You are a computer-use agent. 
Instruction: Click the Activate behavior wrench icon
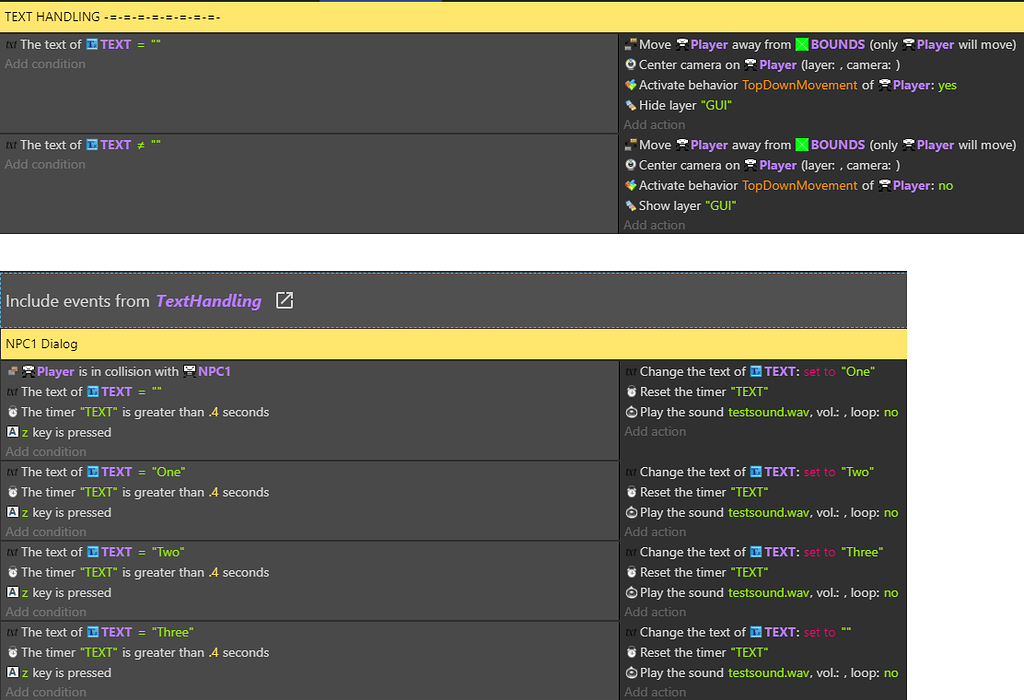630,85
